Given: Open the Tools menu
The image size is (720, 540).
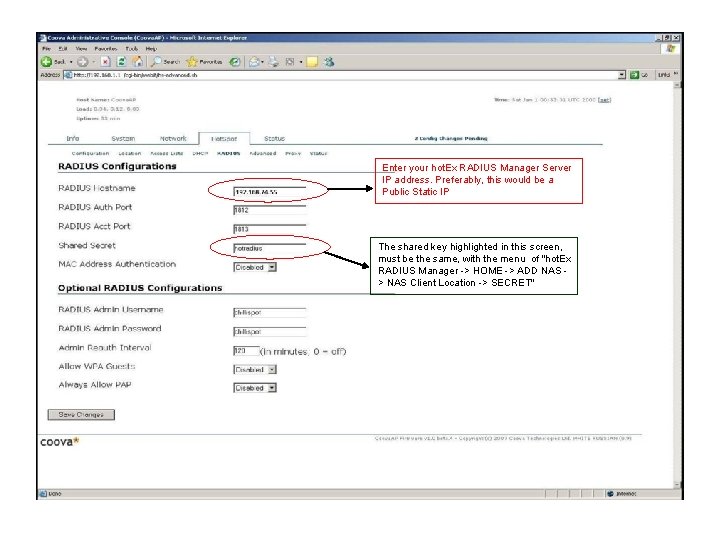Looking at the screenshot, I should (132, 49).
